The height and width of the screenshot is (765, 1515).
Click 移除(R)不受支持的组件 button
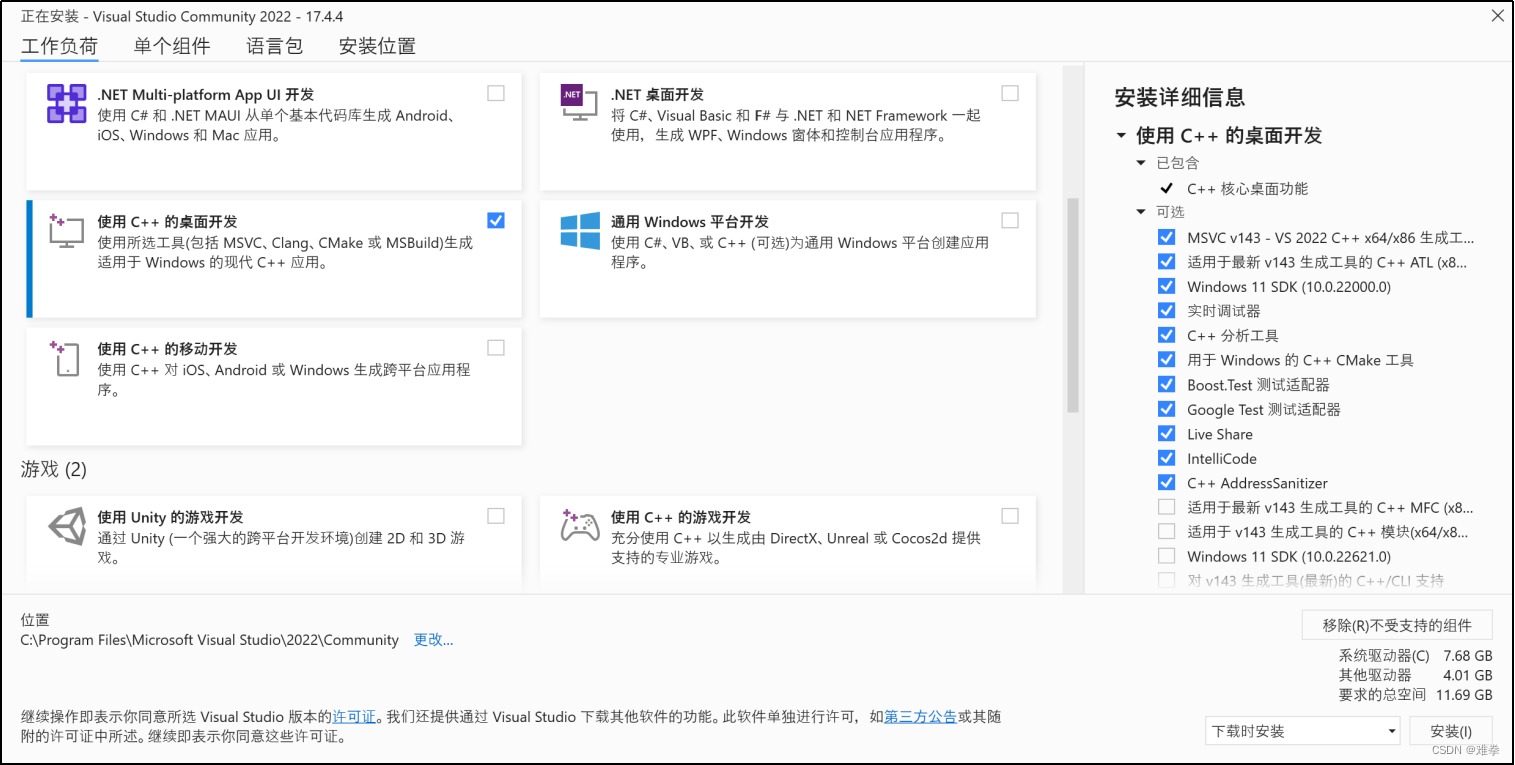[1397, 625]
